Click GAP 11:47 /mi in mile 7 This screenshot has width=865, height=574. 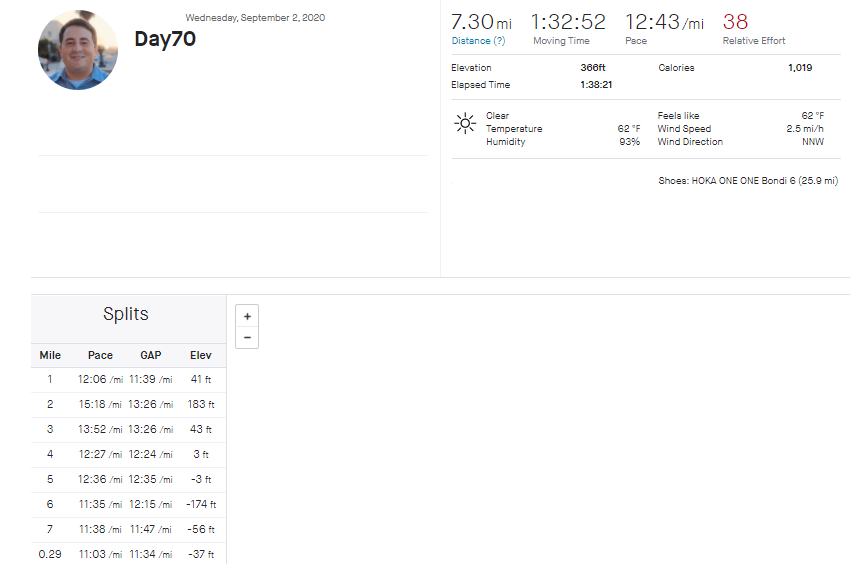tap(151, 529)
